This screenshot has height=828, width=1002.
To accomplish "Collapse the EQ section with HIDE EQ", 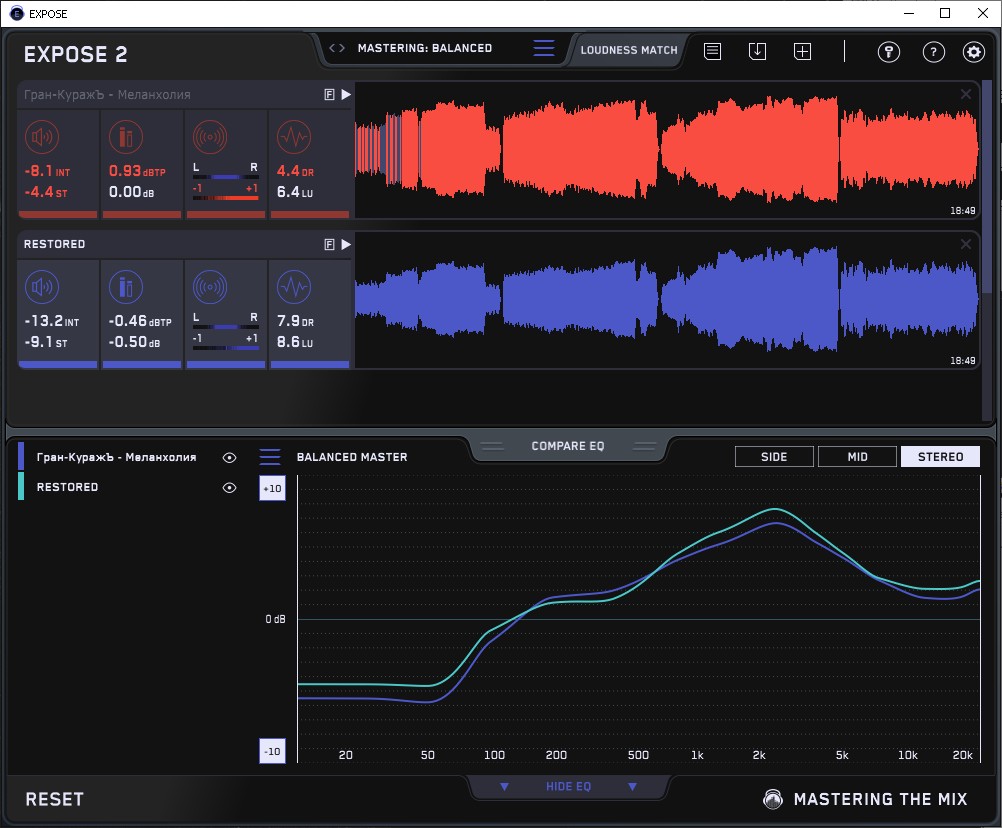I will click(x=568, y=787).
